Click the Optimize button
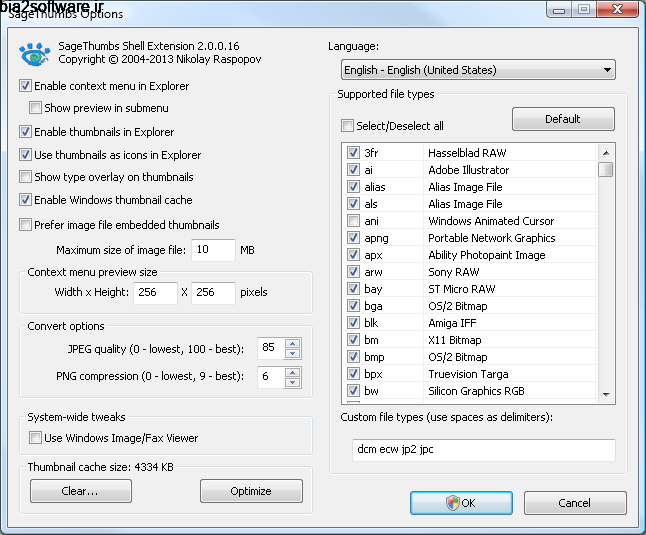This screenshot has height=535, width=646. (251, 491)
